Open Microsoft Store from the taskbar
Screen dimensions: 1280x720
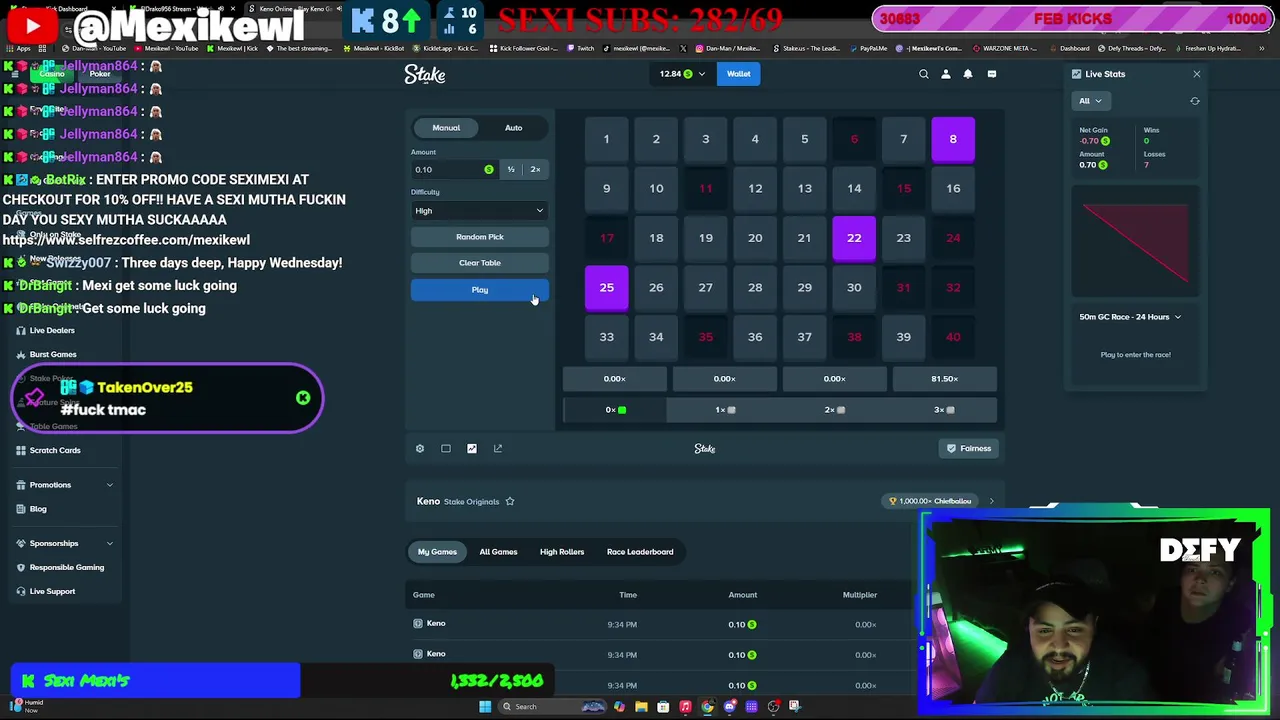(x=663, y=707)
